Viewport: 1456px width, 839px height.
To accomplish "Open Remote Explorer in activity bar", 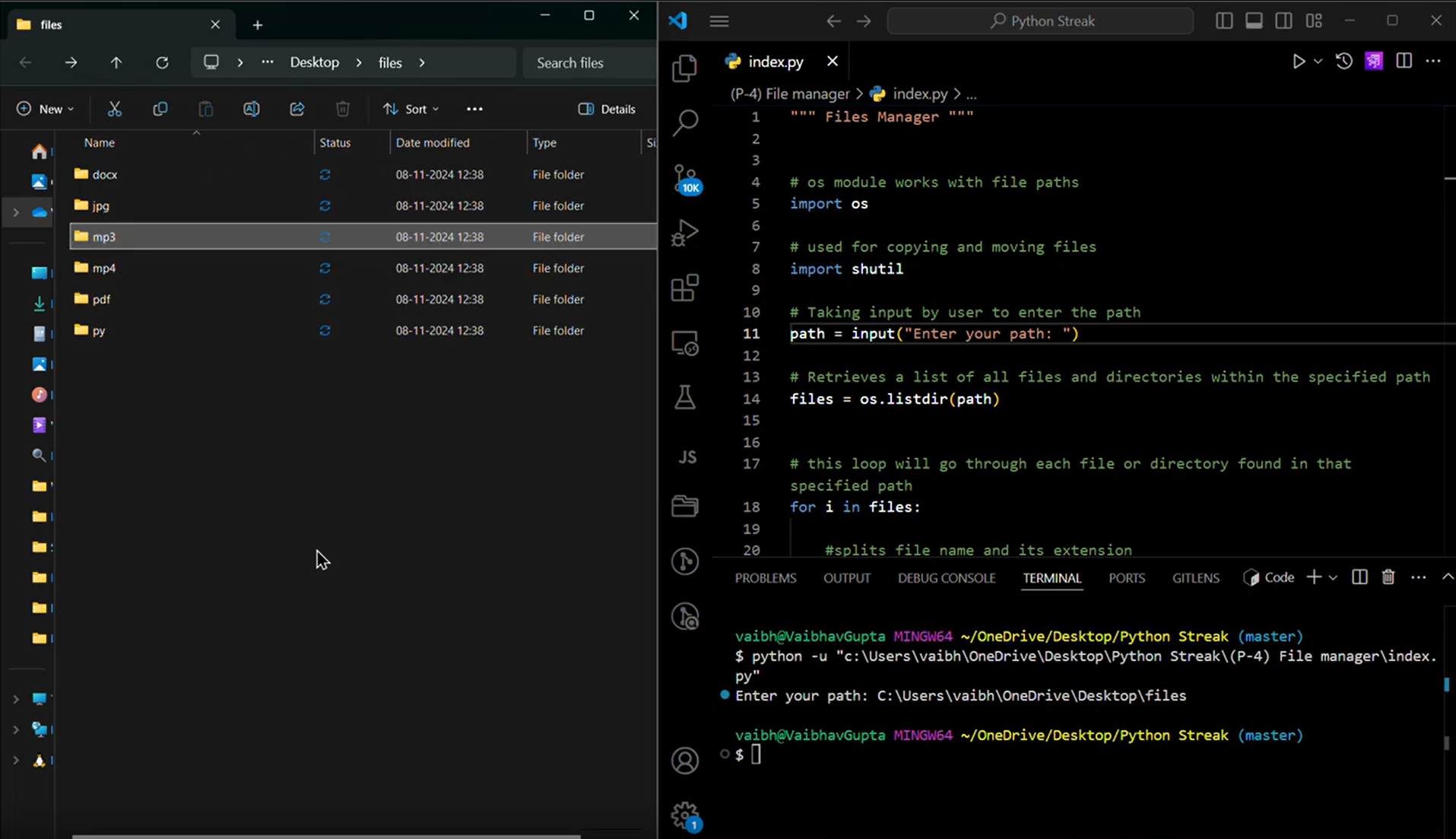I will click(685, 344).
